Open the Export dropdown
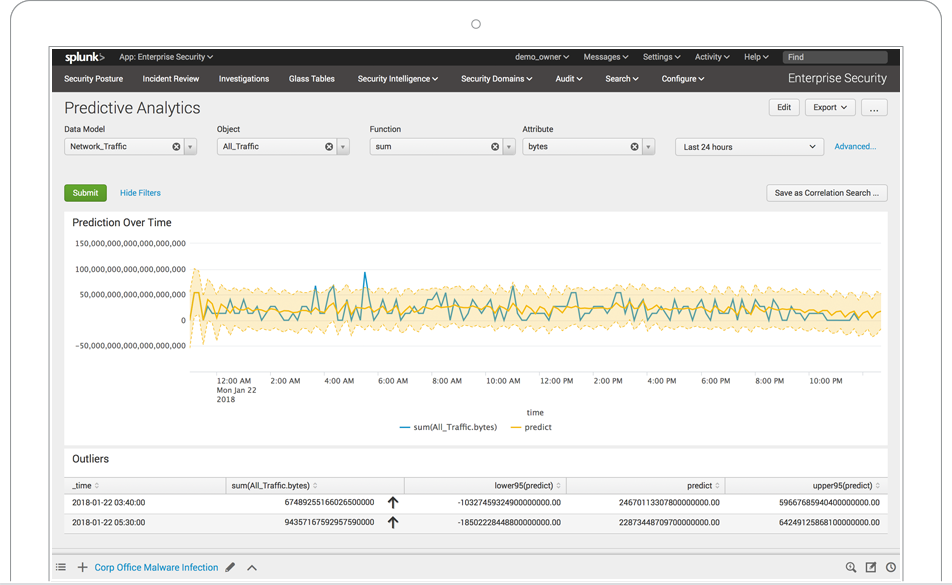The image size is (952, 585). [x=830, y=107]
